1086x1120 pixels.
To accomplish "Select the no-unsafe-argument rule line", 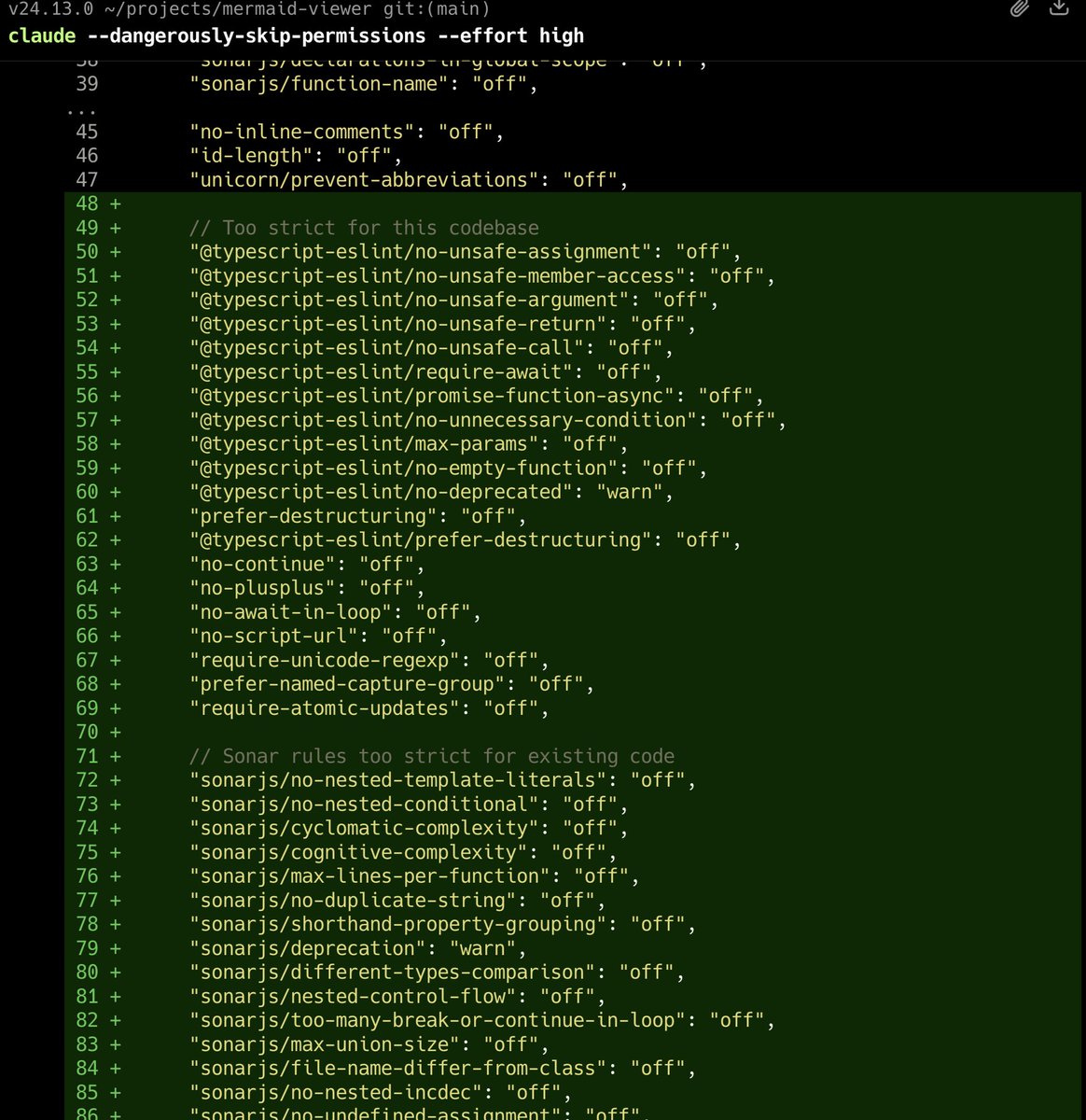I will coord(454,301).
